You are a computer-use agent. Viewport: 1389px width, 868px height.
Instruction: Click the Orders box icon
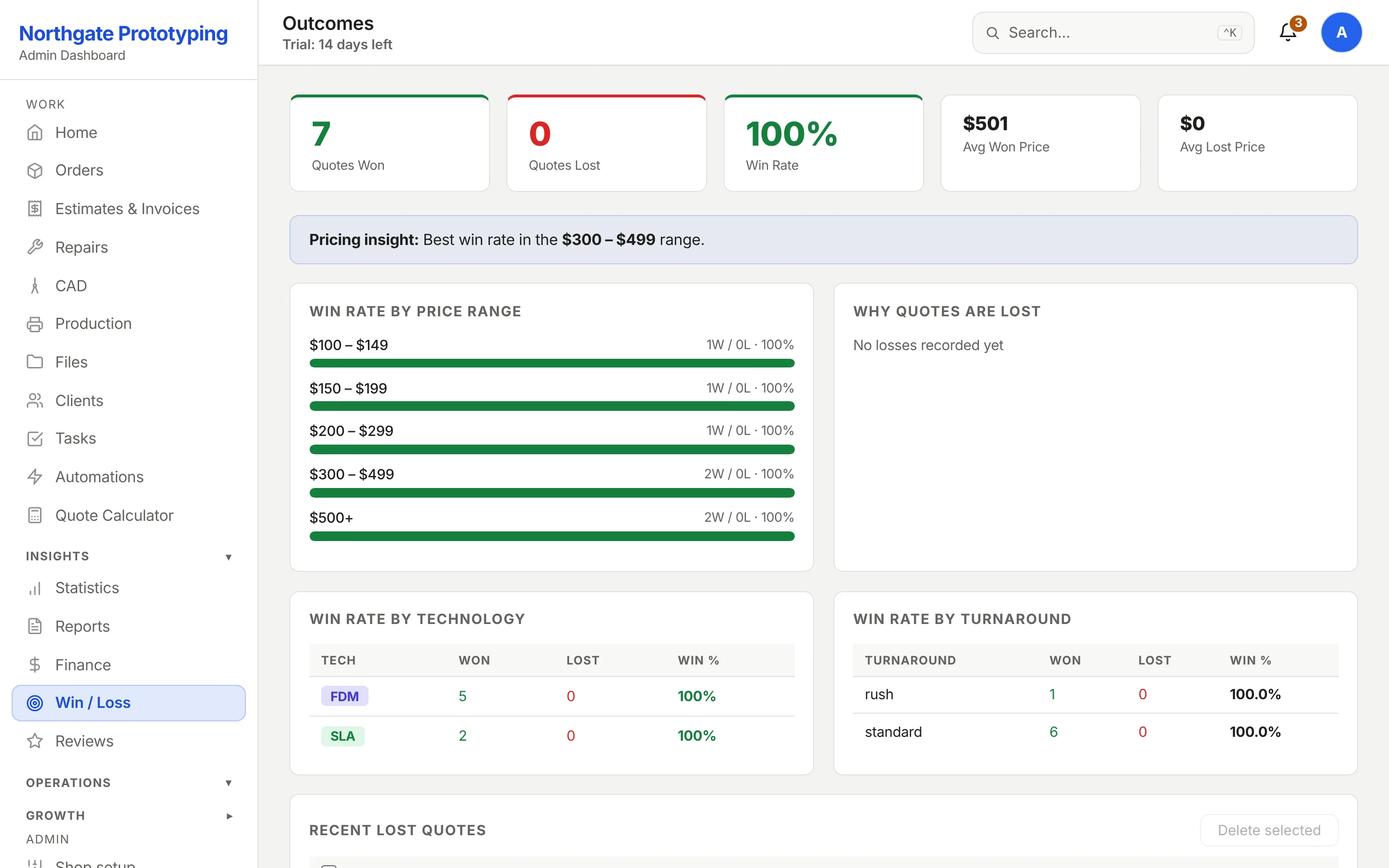click(35, 171)
